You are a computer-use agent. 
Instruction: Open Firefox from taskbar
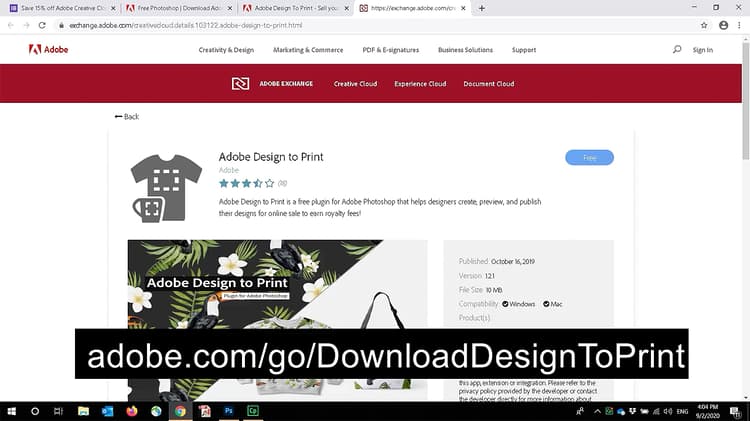(132, 411)
